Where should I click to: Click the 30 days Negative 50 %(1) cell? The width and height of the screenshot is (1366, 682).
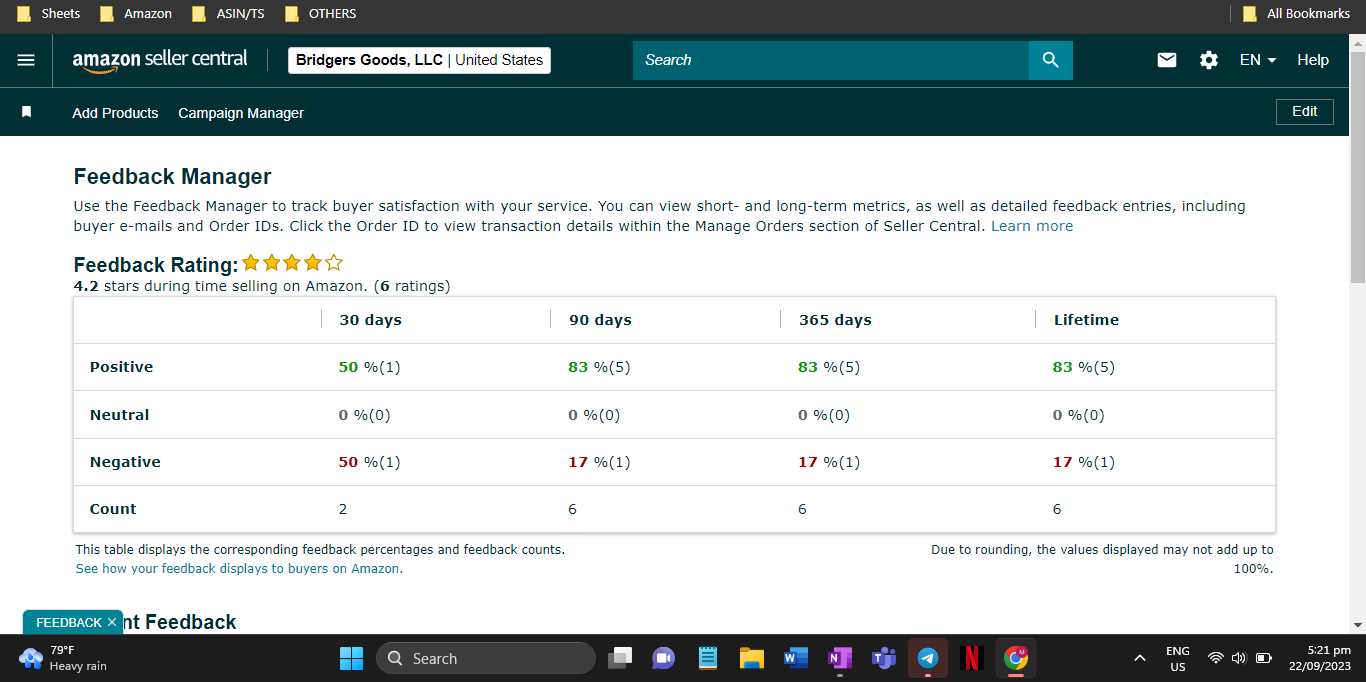[369, 462]
